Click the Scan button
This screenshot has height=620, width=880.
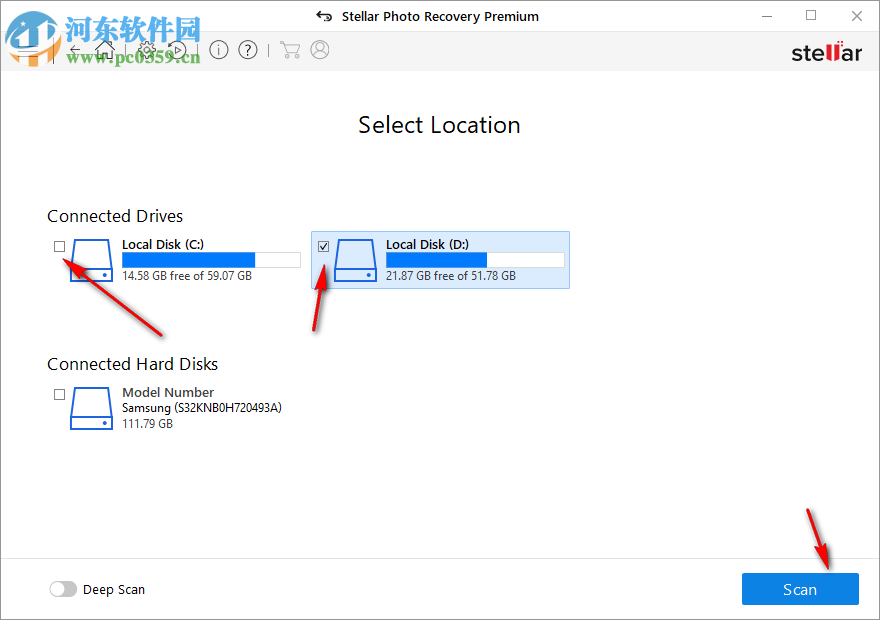point(800,589)
